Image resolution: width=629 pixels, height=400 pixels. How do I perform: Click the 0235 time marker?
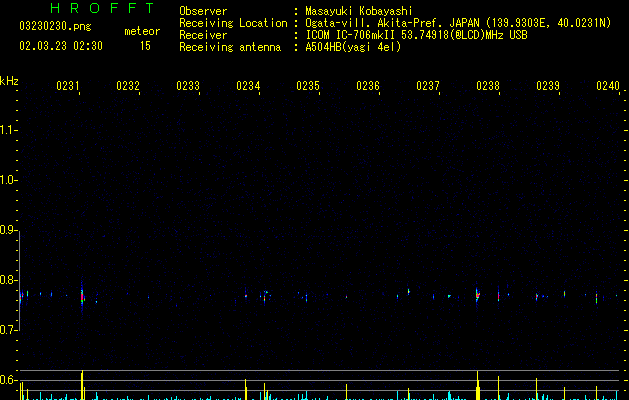point(308,86)
